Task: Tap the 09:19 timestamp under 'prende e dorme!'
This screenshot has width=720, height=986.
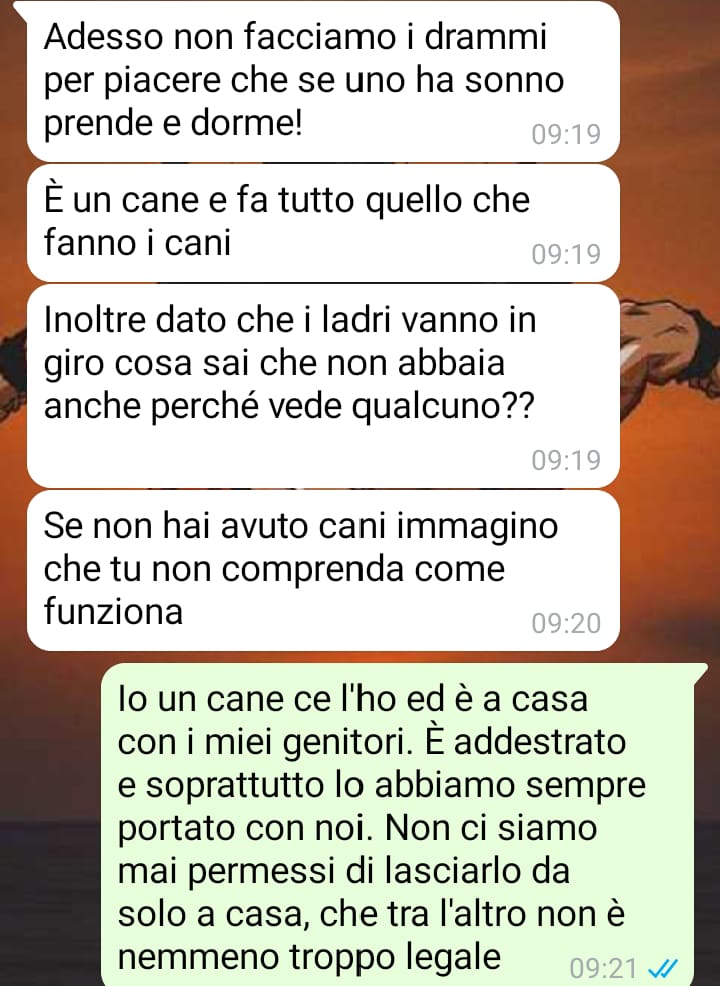Action: (566, 135)
